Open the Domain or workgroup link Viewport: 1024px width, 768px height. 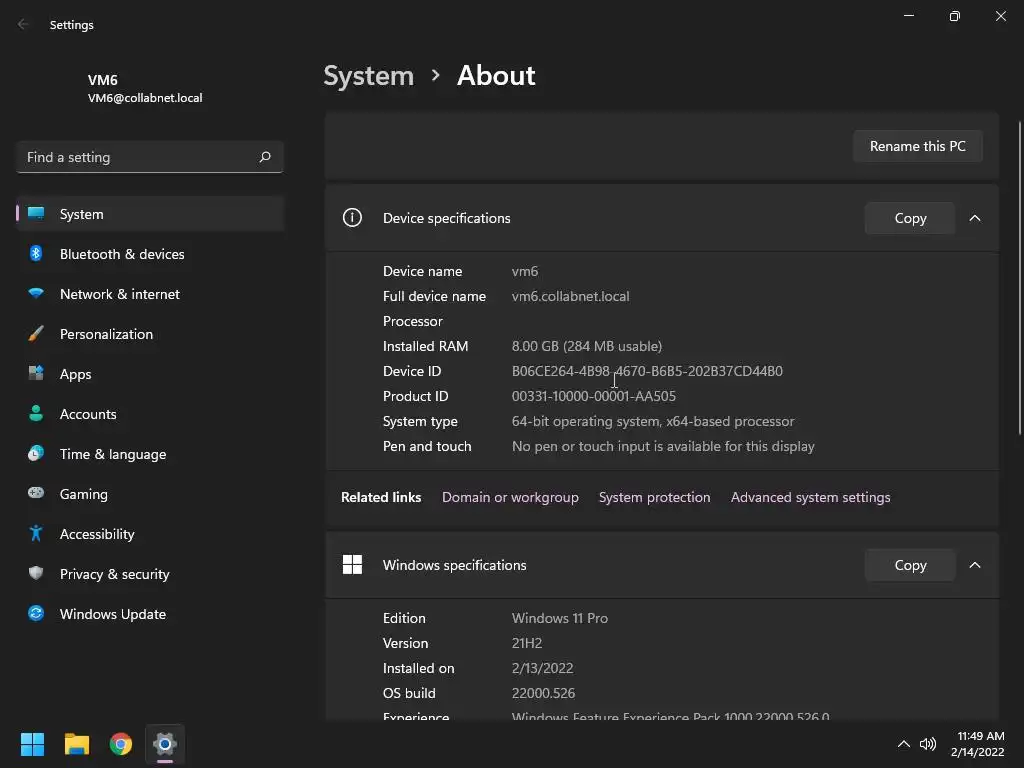510,497
